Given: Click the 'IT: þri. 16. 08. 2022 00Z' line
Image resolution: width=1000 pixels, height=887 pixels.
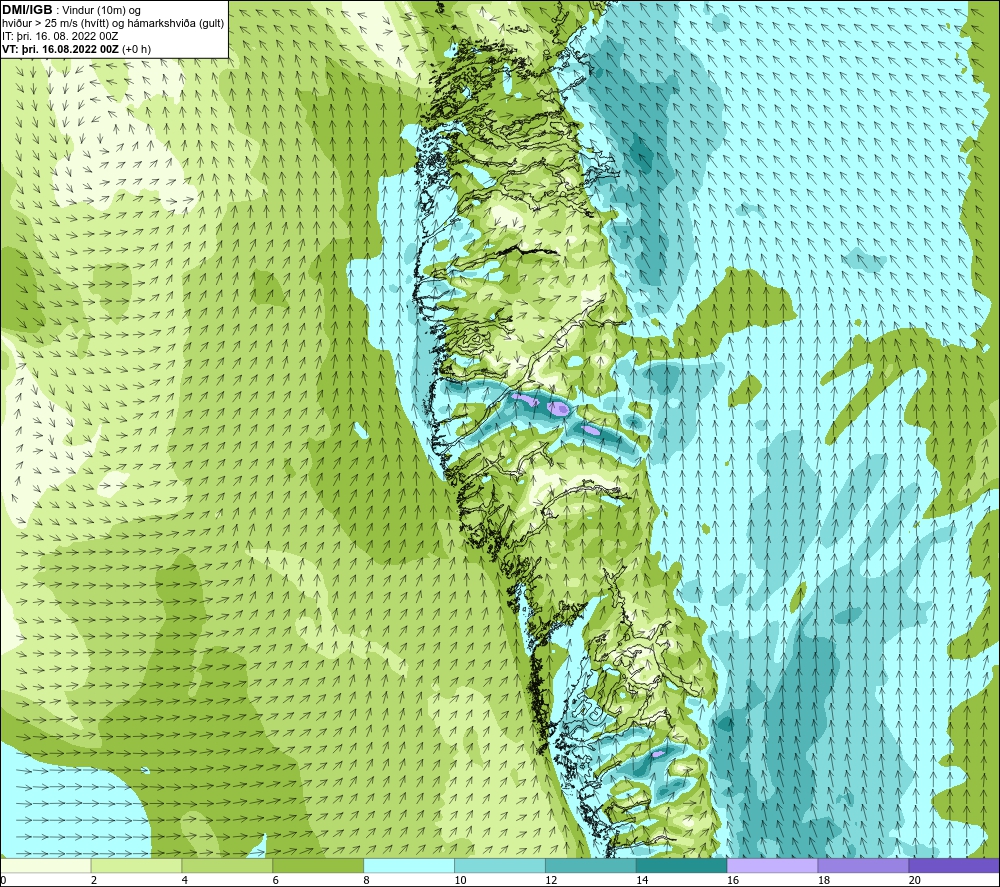Looking at the screenshot, I should pyautogui.click(x=60, y=36).
